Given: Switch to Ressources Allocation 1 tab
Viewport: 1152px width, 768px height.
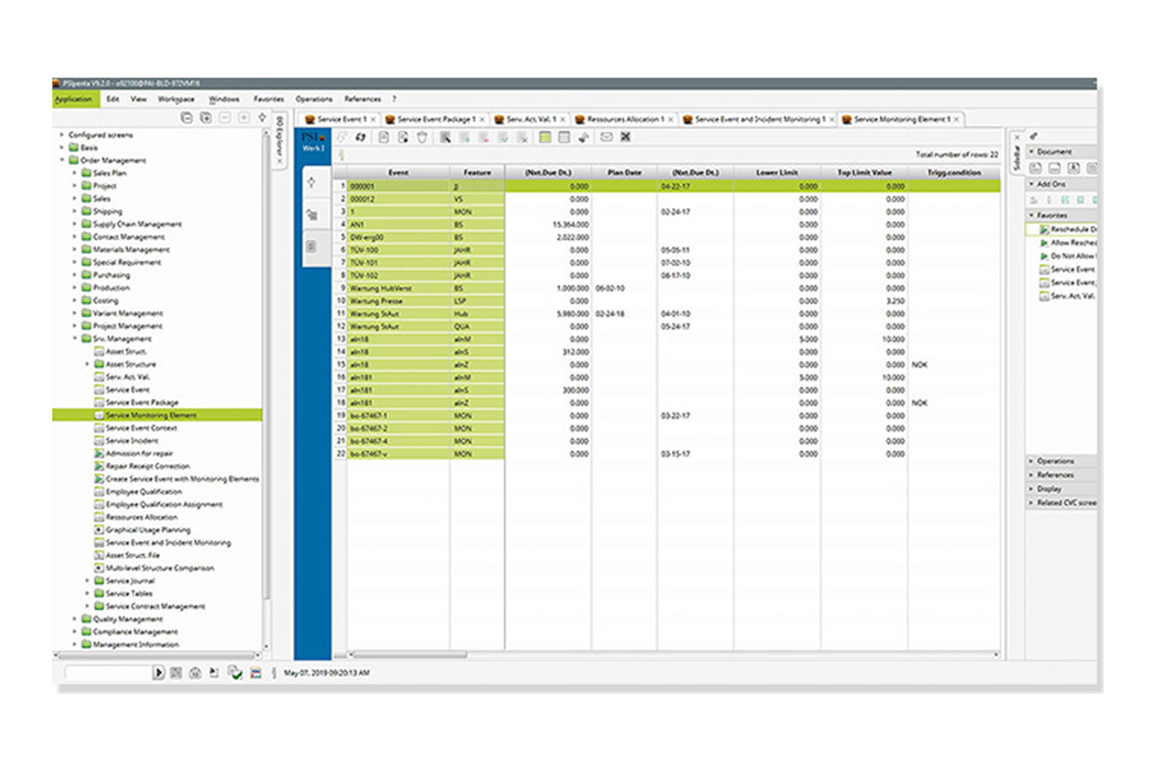Looking at the screenshot, I should [x=624, y=119].
